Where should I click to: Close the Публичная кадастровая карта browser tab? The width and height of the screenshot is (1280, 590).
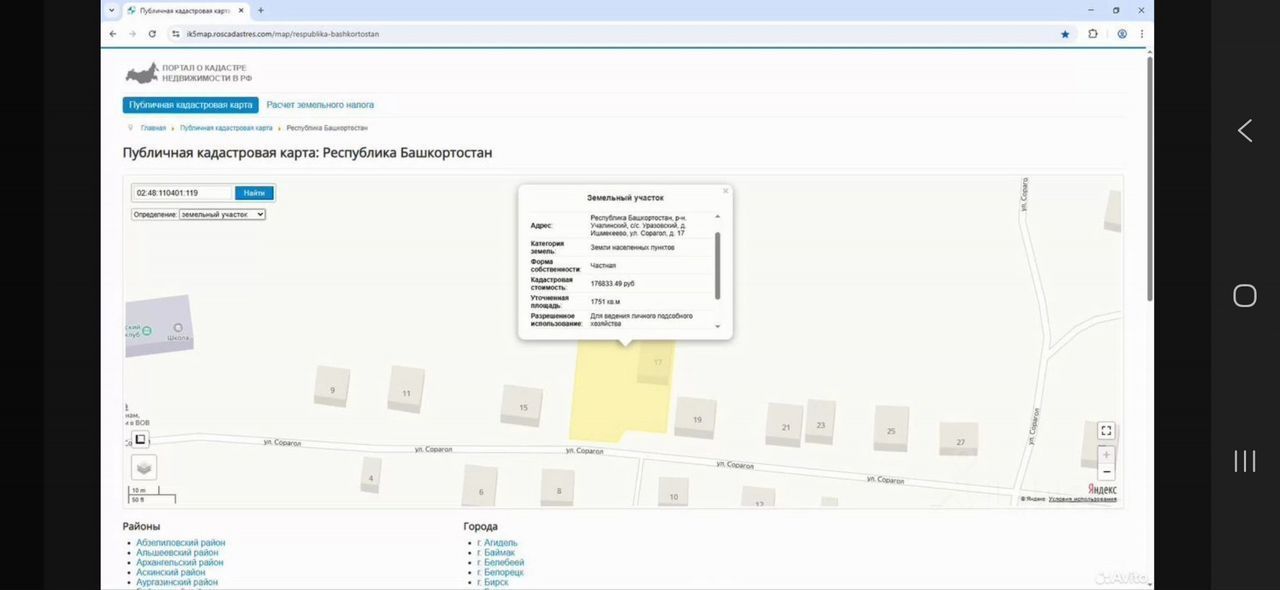pos(241,10)
